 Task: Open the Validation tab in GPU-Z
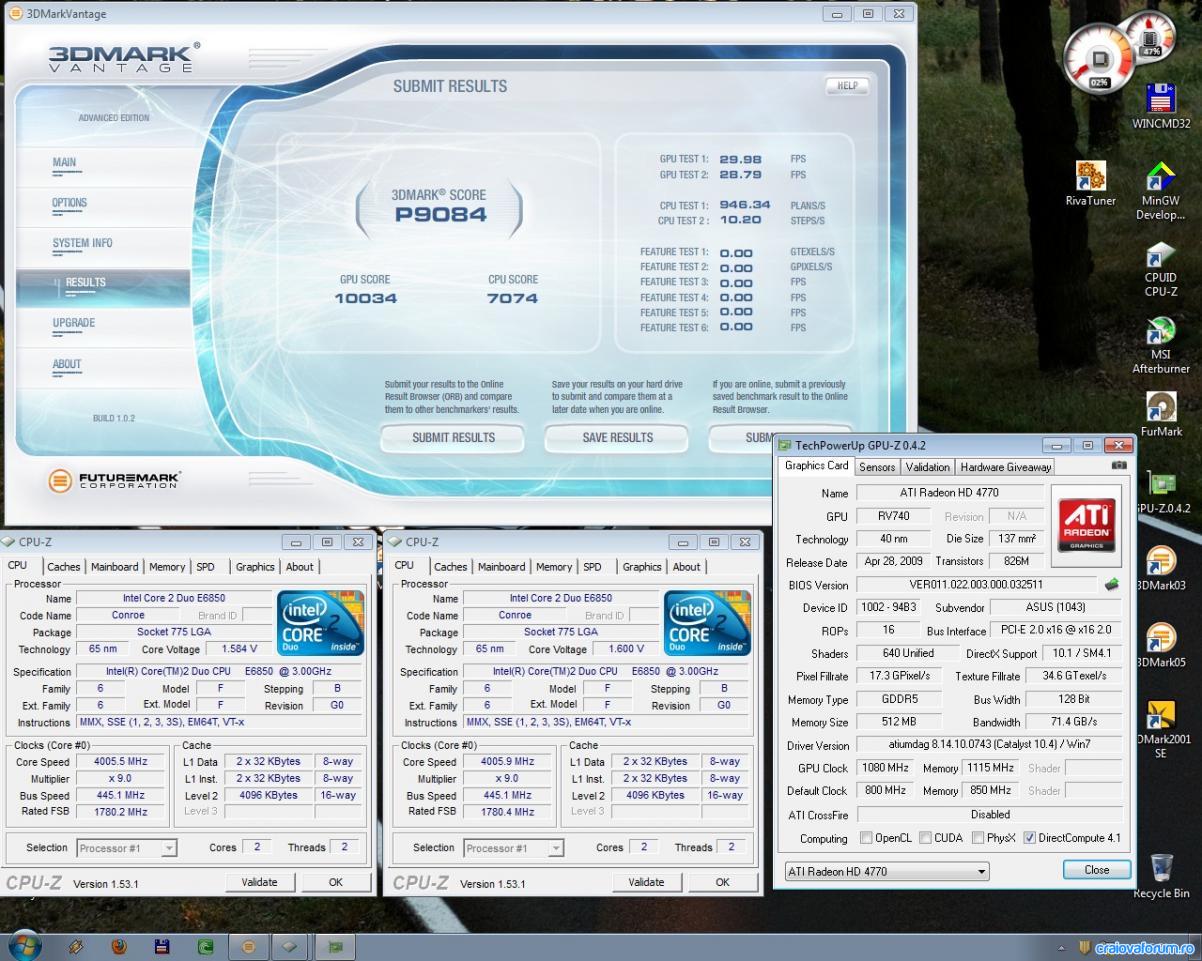coord(928,467)
